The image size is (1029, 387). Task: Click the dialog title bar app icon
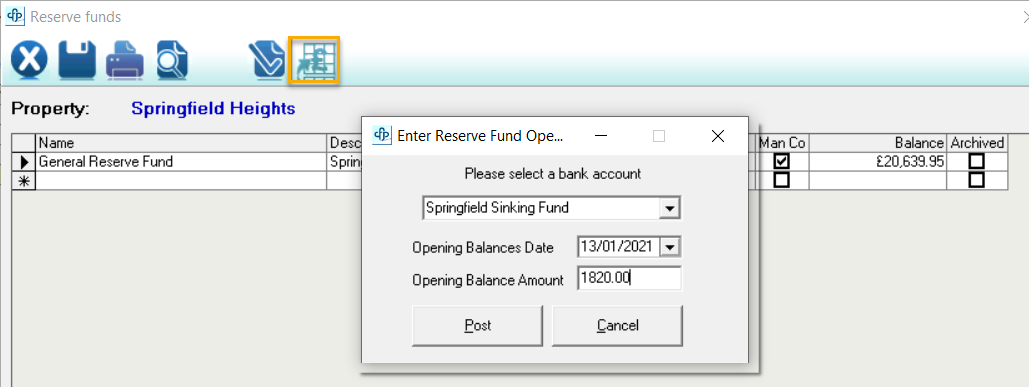[x=382, y=136]
